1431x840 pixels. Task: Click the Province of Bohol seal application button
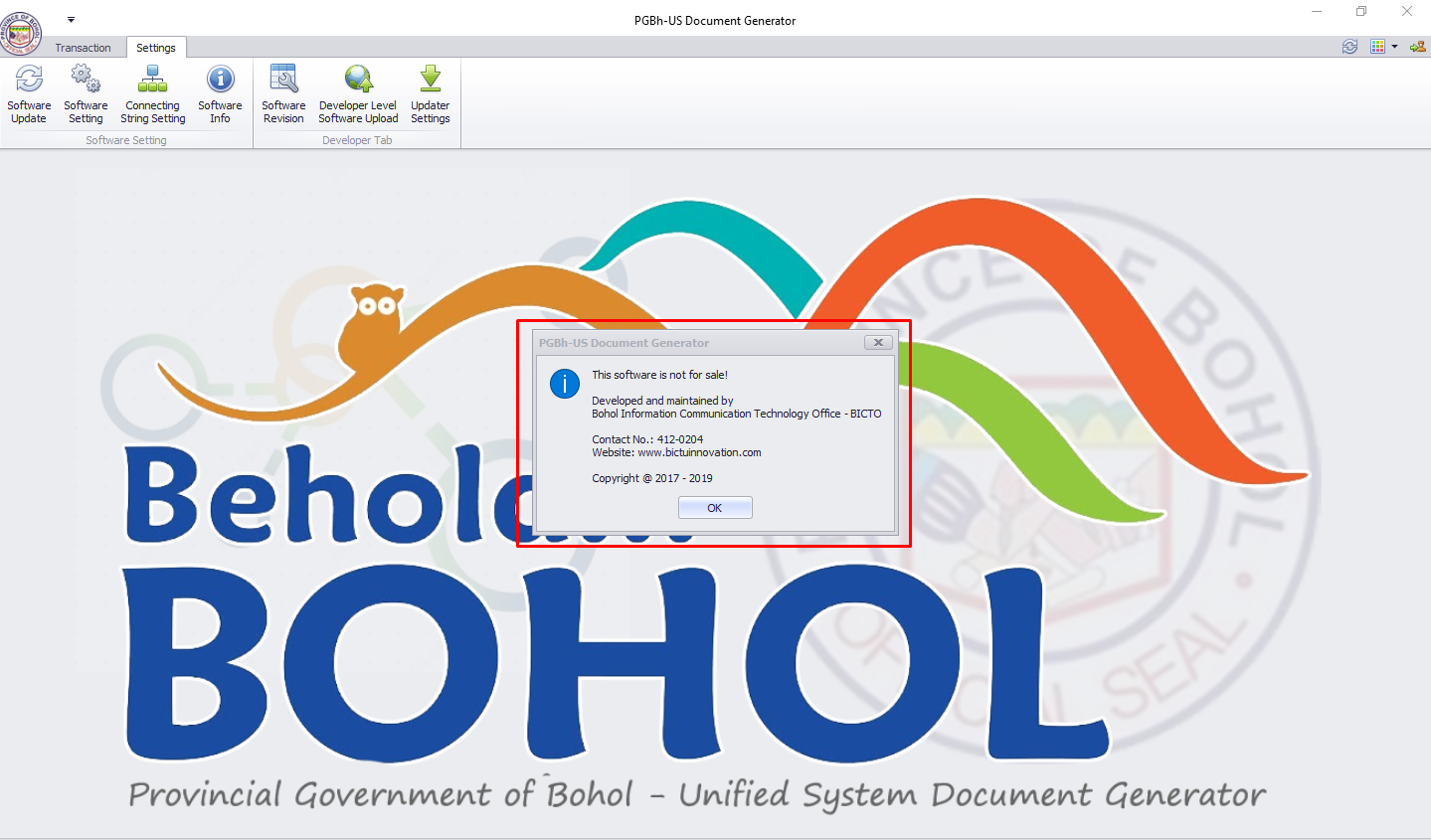(x=20, y=32)
